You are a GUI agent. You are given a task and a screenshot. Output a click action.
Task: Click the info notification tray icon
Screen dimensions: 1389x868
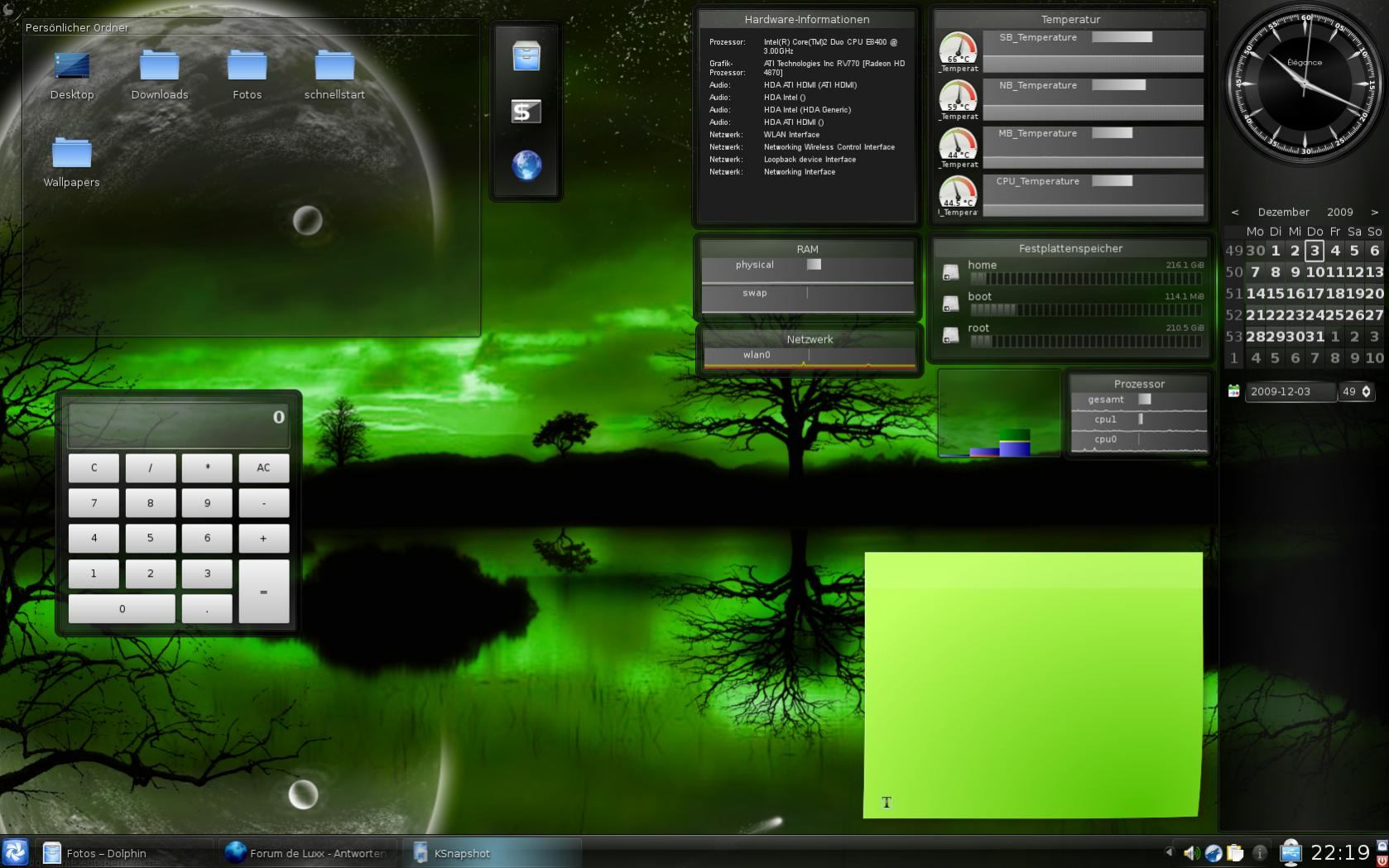point(1260,852)
